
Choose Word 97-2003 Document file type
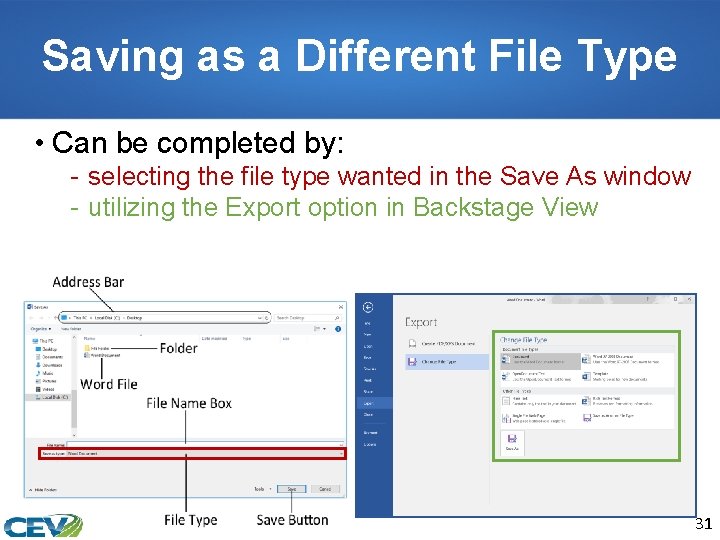(626, 360)
